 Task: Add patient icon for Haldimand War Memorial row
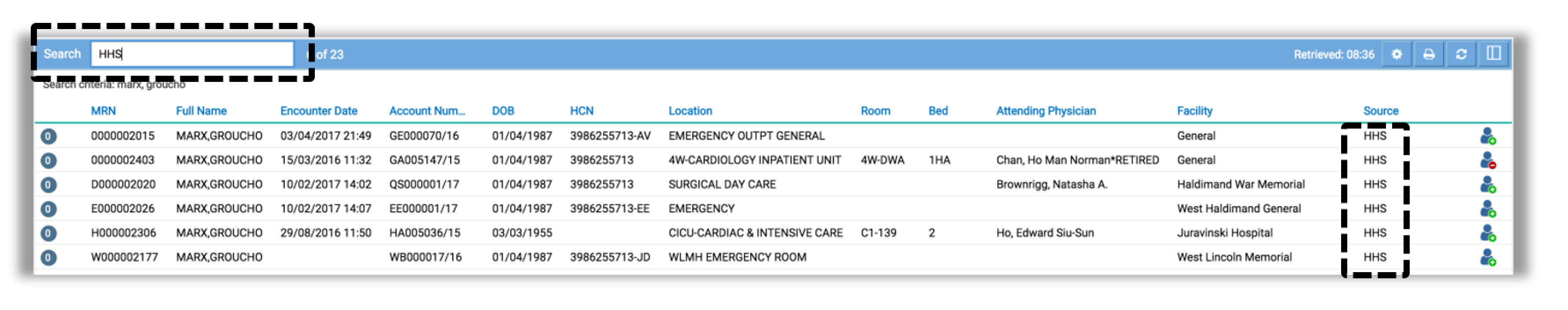(1488, 185)
